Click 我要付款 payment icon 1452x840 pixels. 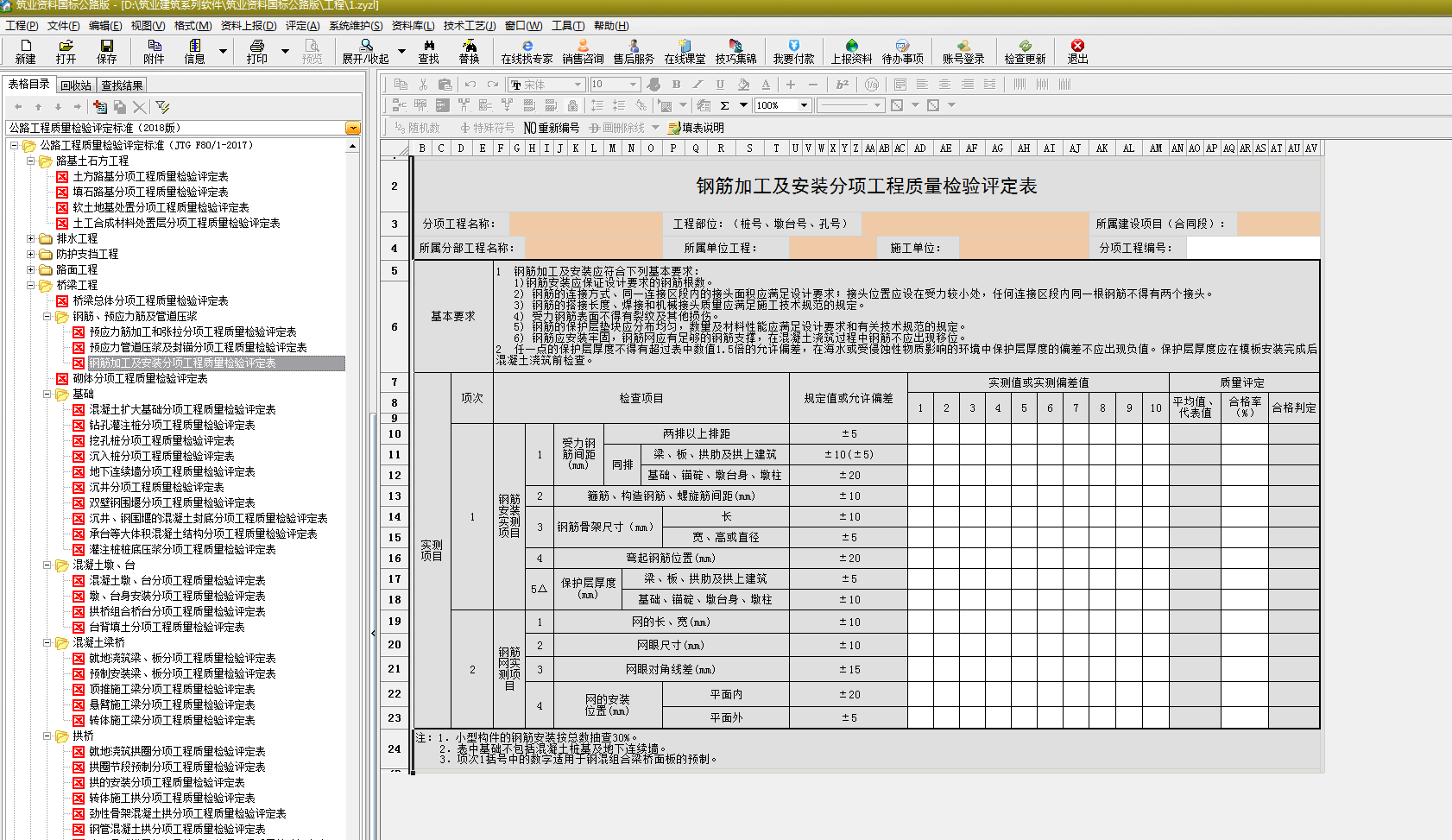pyautogui.click(x=793, y=52)
